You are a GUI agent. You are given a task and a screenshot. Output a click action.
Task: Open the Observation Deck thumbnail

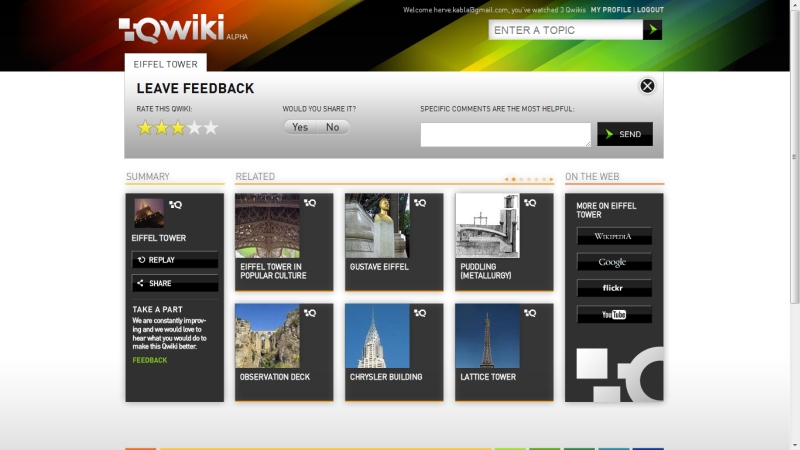point(267,336)
